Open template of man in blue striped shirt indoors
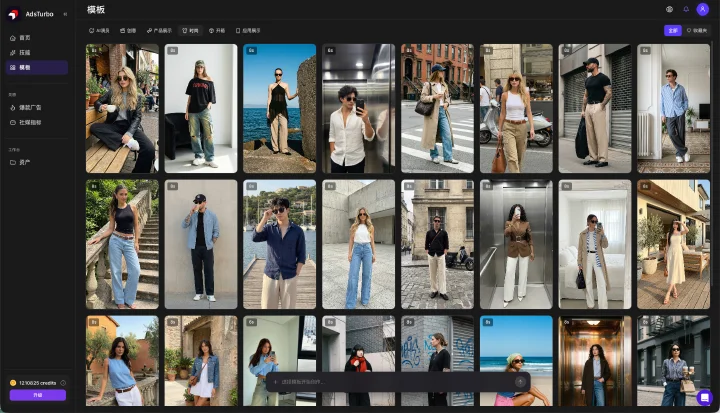Viewport: 720px width, 413px height. [674, 108]
